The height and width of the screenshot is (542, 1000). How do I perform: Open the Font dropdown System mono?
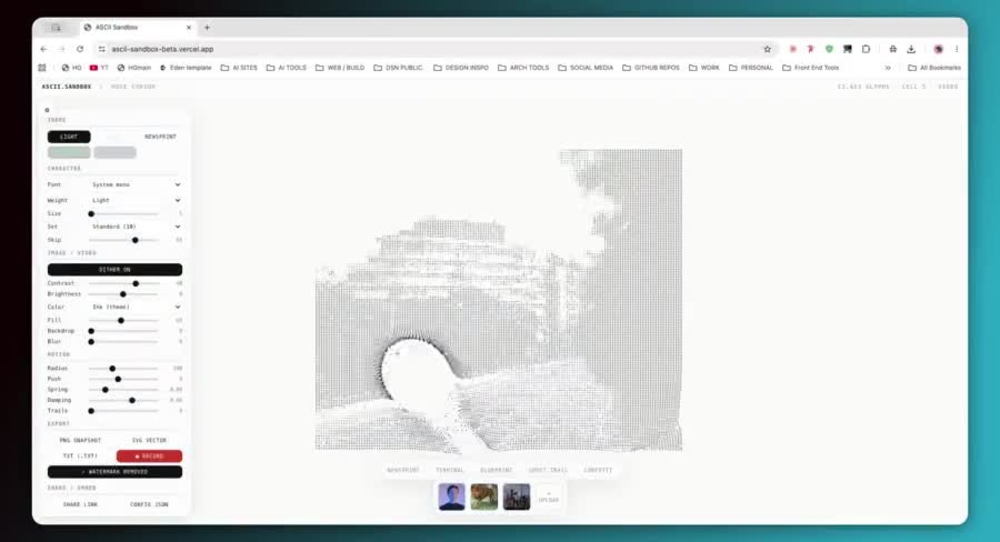pyautogui.click(x=136, y=184)
